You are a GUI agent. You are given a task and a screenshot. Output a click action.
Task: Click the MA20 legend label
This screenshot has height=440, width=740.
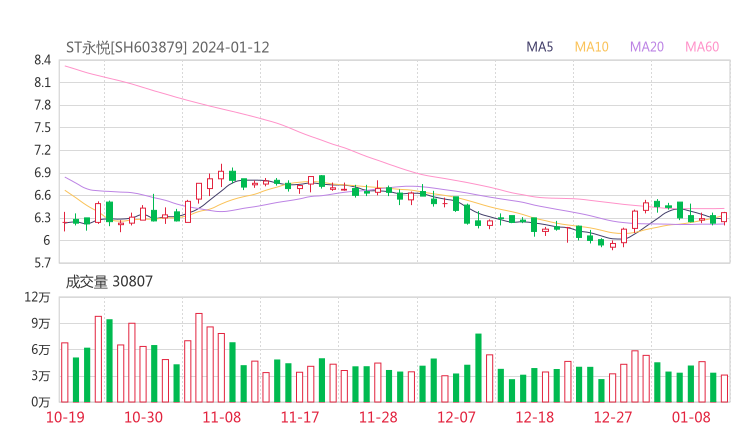coord(647,47)
